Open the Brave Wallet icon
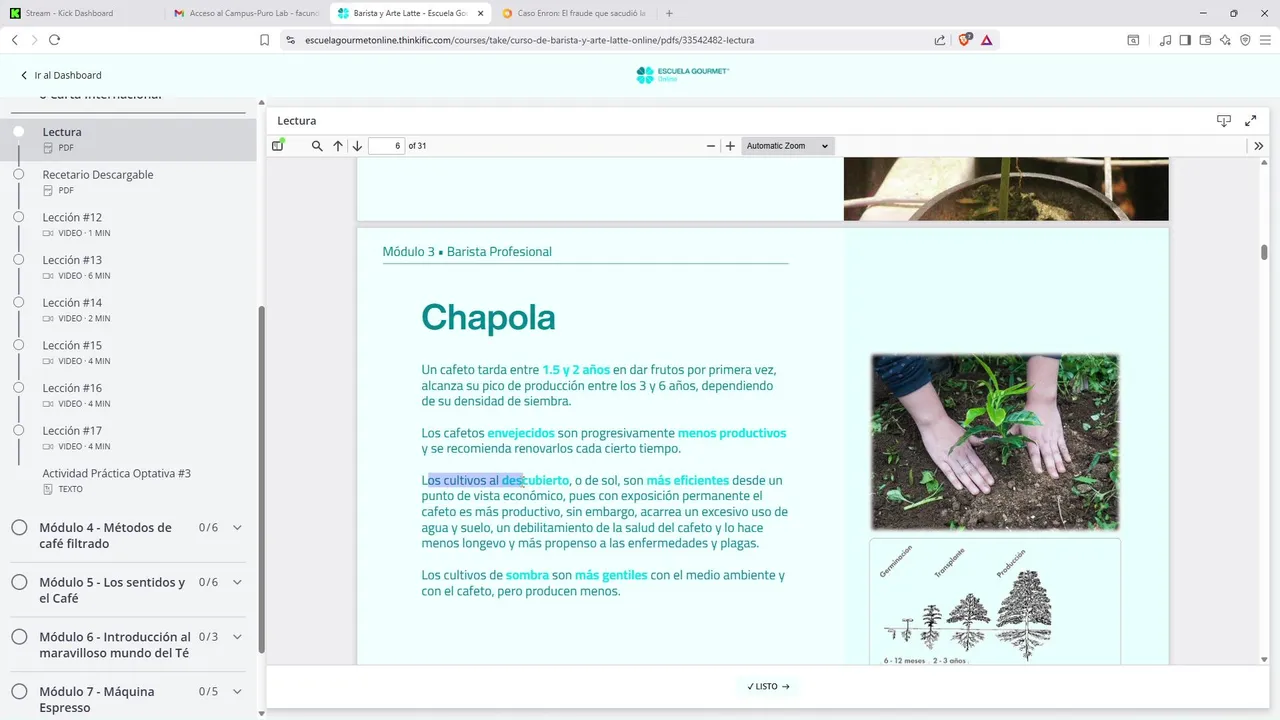This screenshot has width=1280, height=720. click(1205, 40)
